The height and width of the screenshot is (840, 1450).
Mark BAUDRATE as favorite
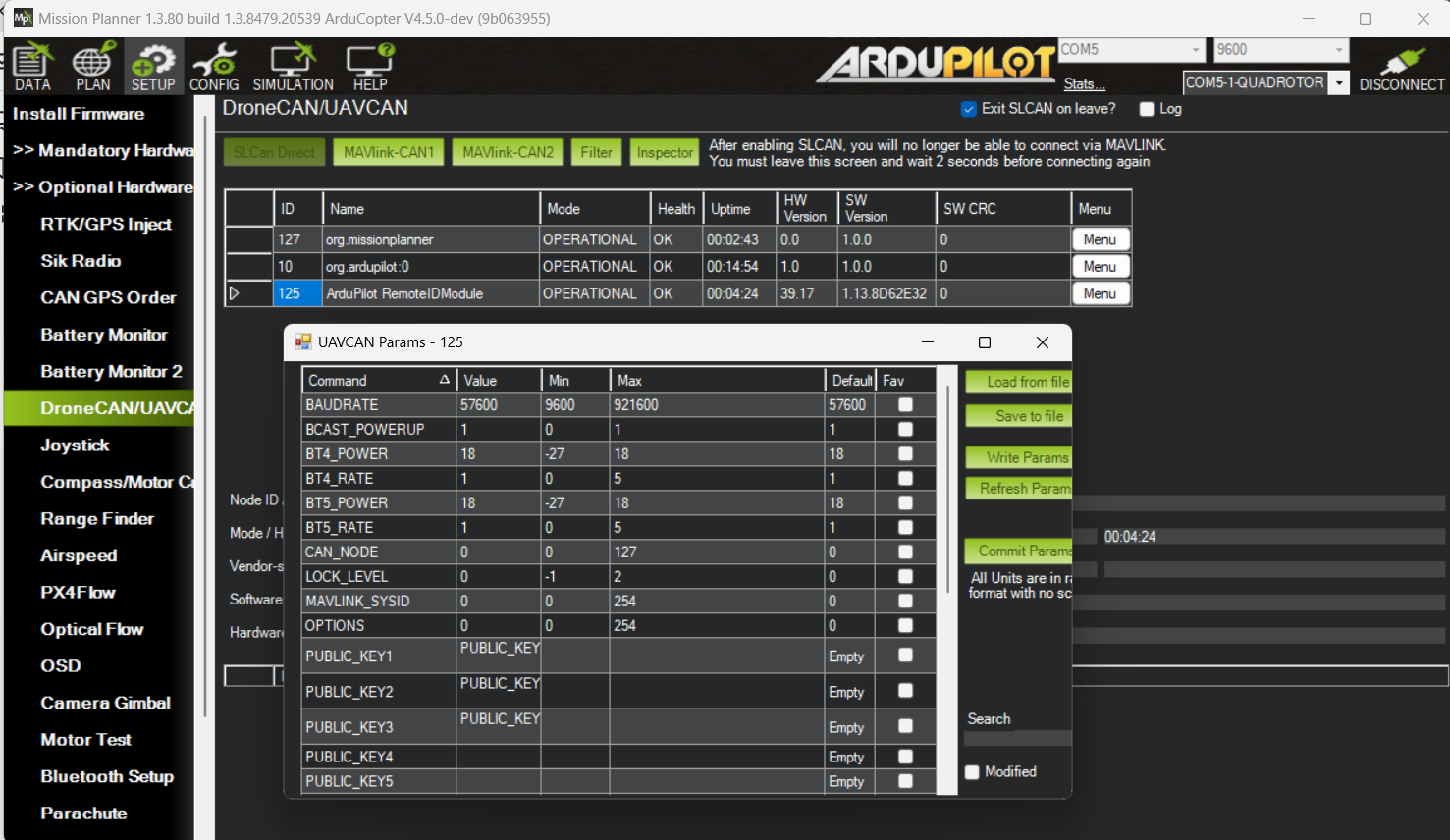[x=905, y=404]
